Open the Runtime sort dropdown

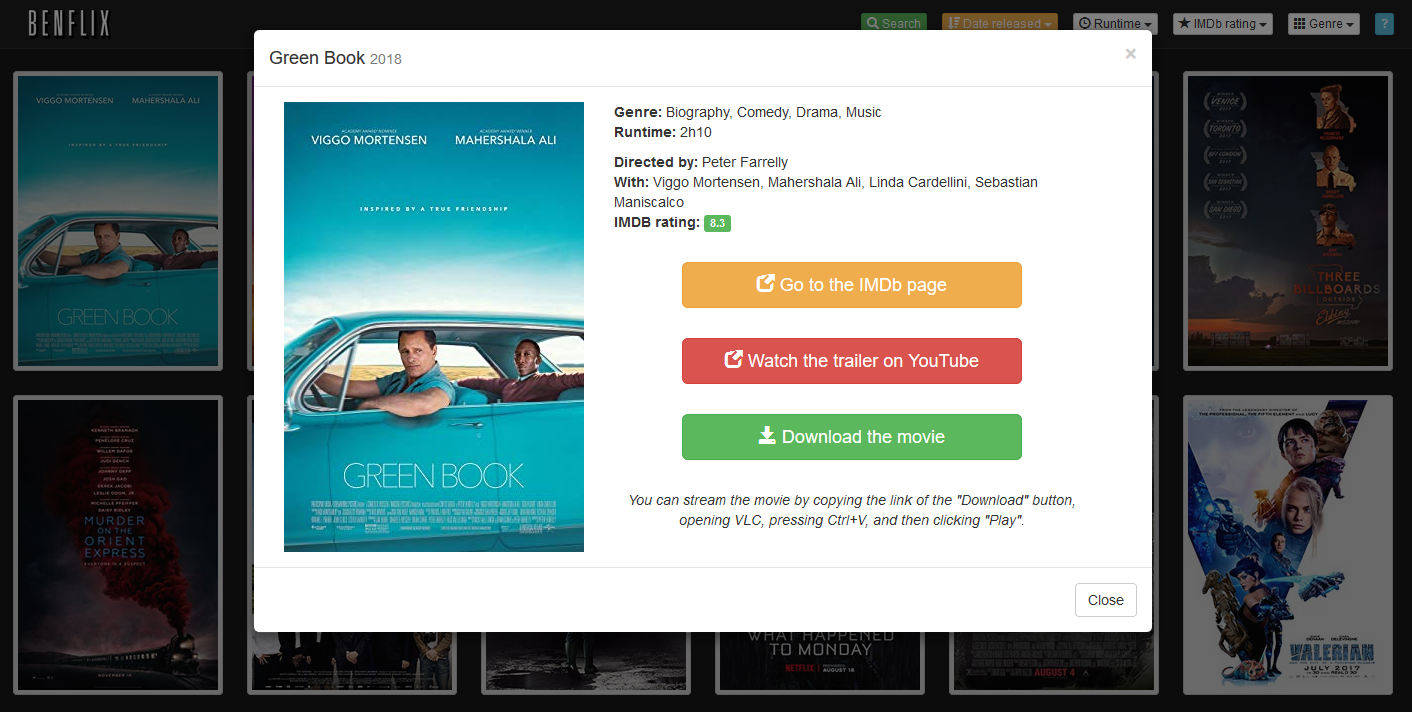pyautogui.click(x=1115, y=23)
